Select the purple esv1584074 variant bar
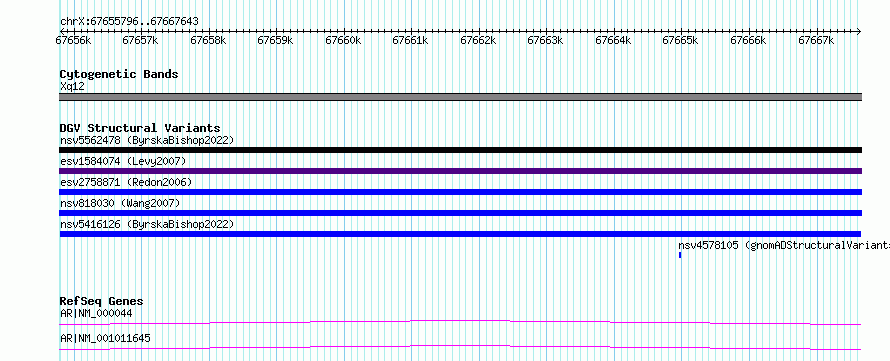This screenshot has width=890, height=361. click(x=460, y=171)
